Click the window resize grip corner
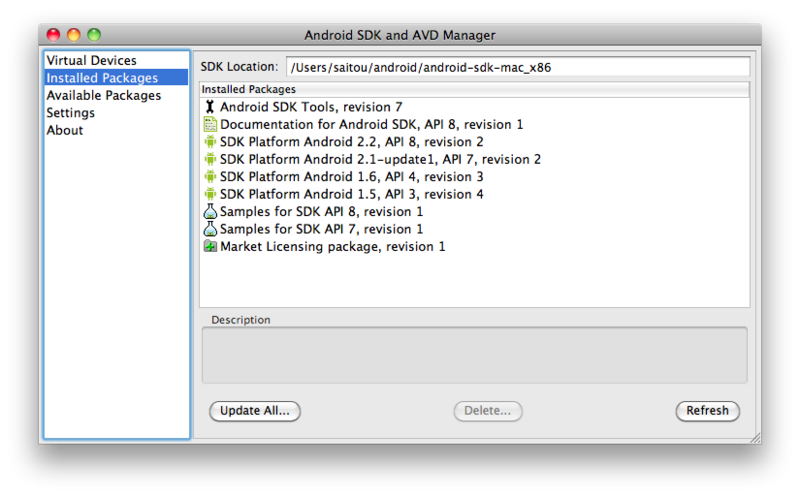The image size is (800, 497). pos(755,438)
